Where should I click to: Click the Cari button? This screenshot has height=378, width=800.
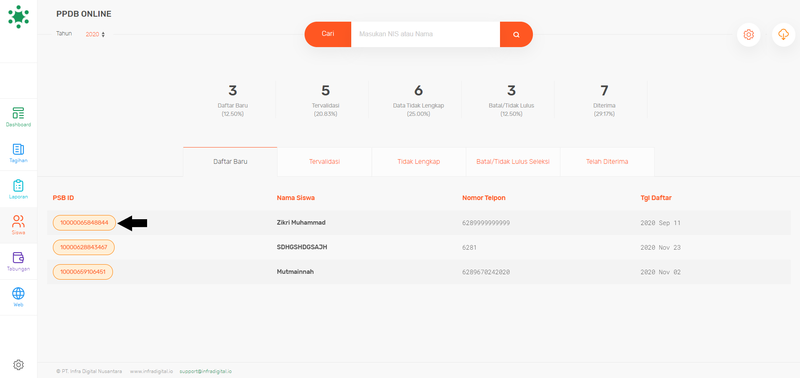click(328, 34)
